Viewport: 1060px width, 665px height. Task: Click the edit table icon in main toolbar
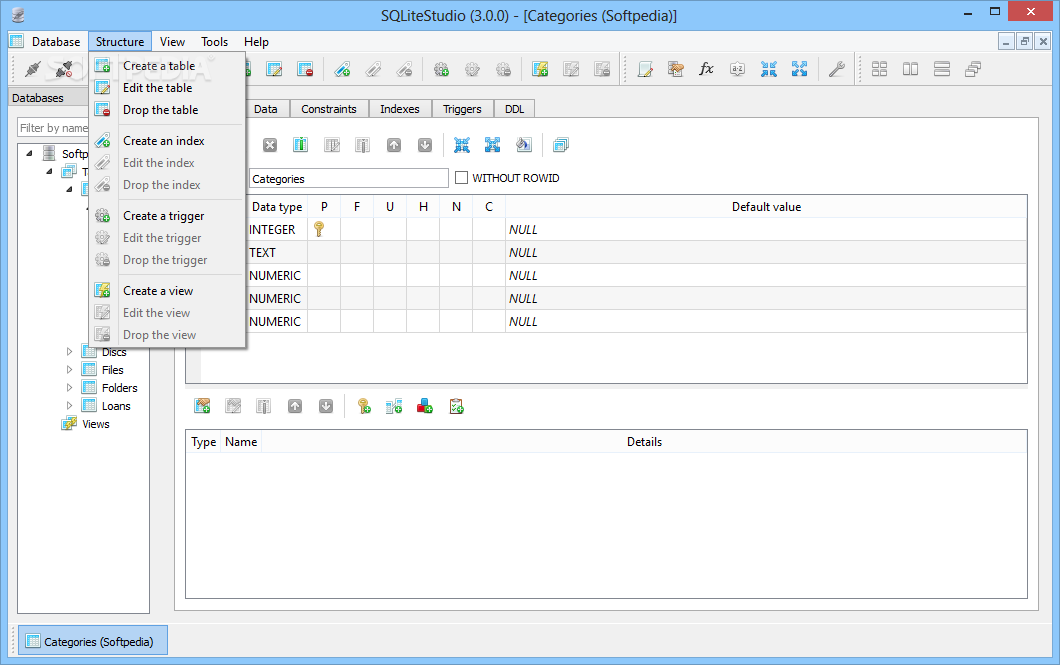point(274,69)
